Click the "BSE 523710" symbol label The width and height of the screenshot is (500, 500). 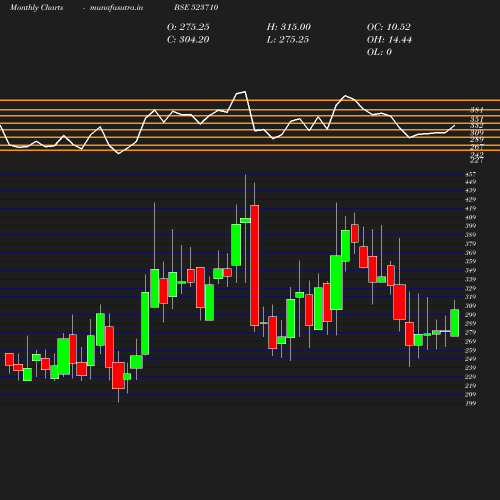click(x=196, y=8)
